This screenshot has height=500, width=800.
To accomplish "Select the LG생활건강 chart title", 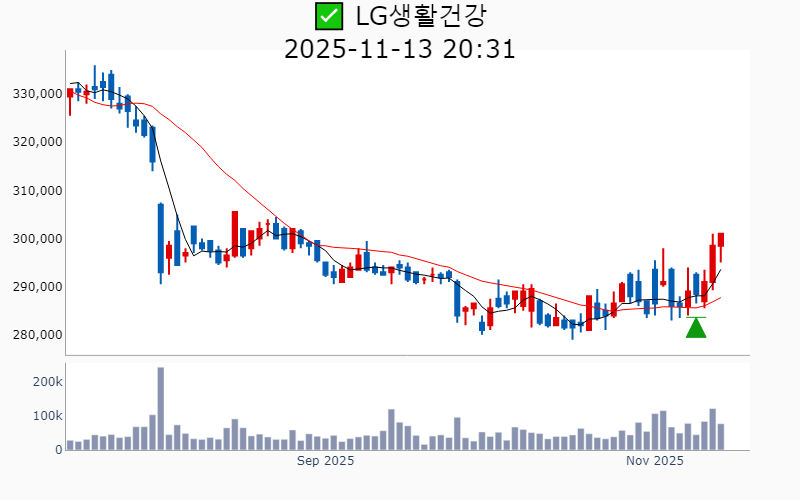I will pyautogui.click(x=421, y=16).
